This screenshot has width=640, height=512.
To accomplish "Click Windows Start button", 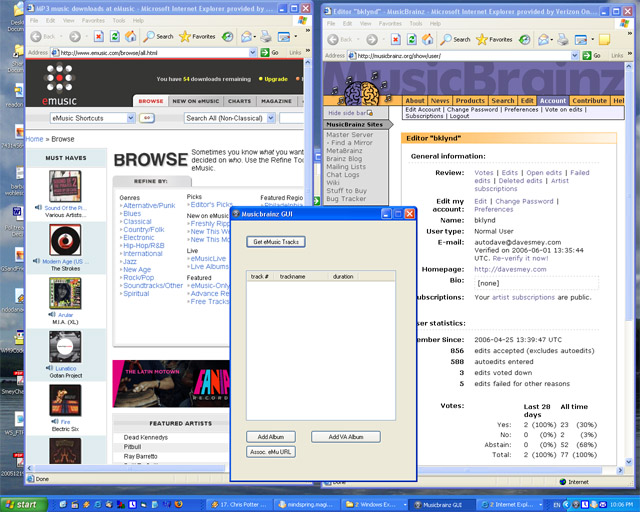I will [23, 505].
